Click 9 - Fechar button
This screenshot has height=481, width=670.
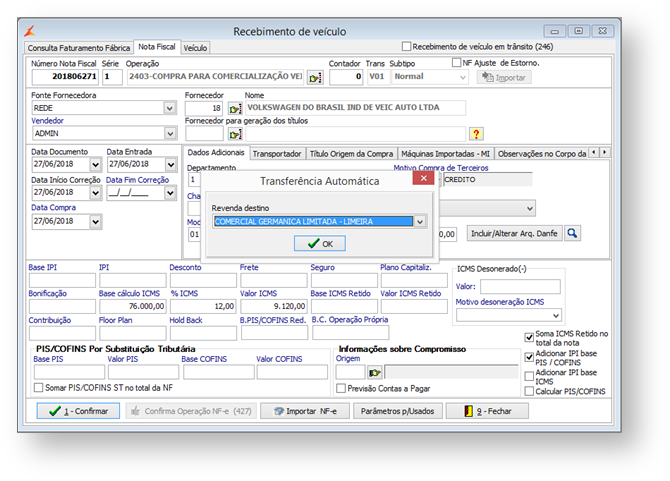(487, 411)
